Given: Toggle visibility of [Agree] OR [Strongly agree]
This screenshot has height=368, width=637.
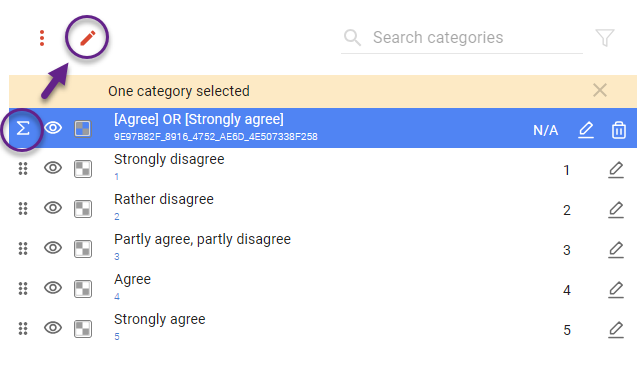Looking at the screenshot, I should pos(53,128).
